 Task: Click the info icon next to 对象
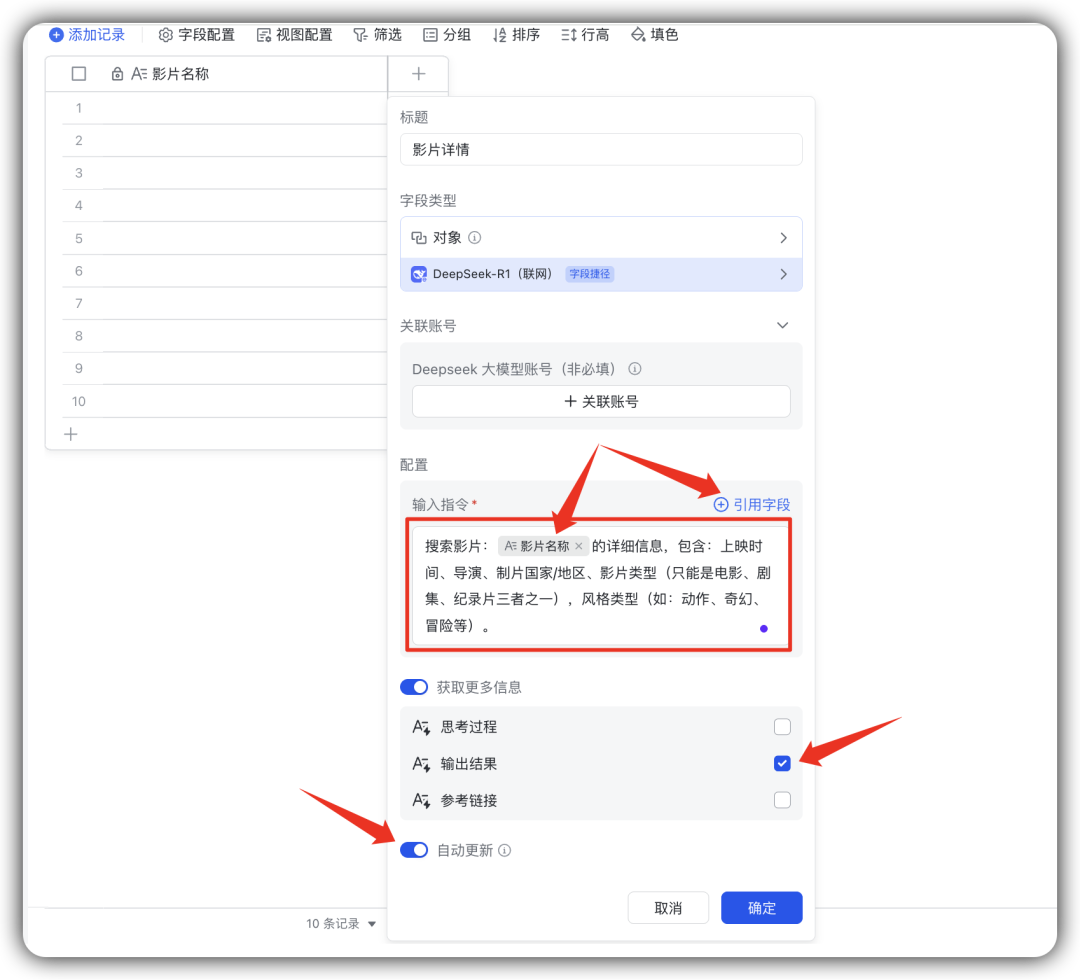(475, 238)
